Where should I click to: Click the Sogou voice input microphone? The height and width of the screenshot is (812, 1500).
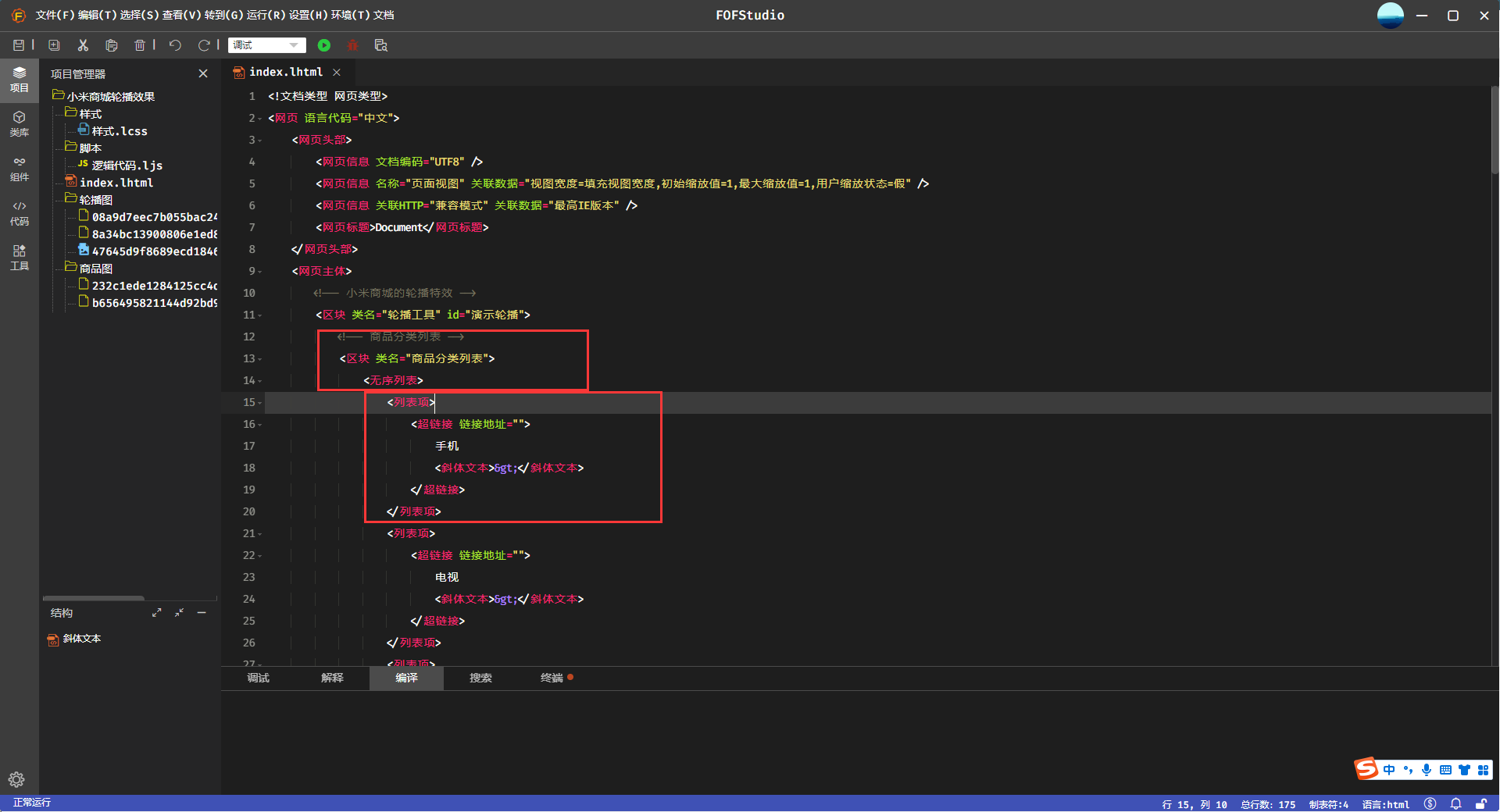[1427, 770]
